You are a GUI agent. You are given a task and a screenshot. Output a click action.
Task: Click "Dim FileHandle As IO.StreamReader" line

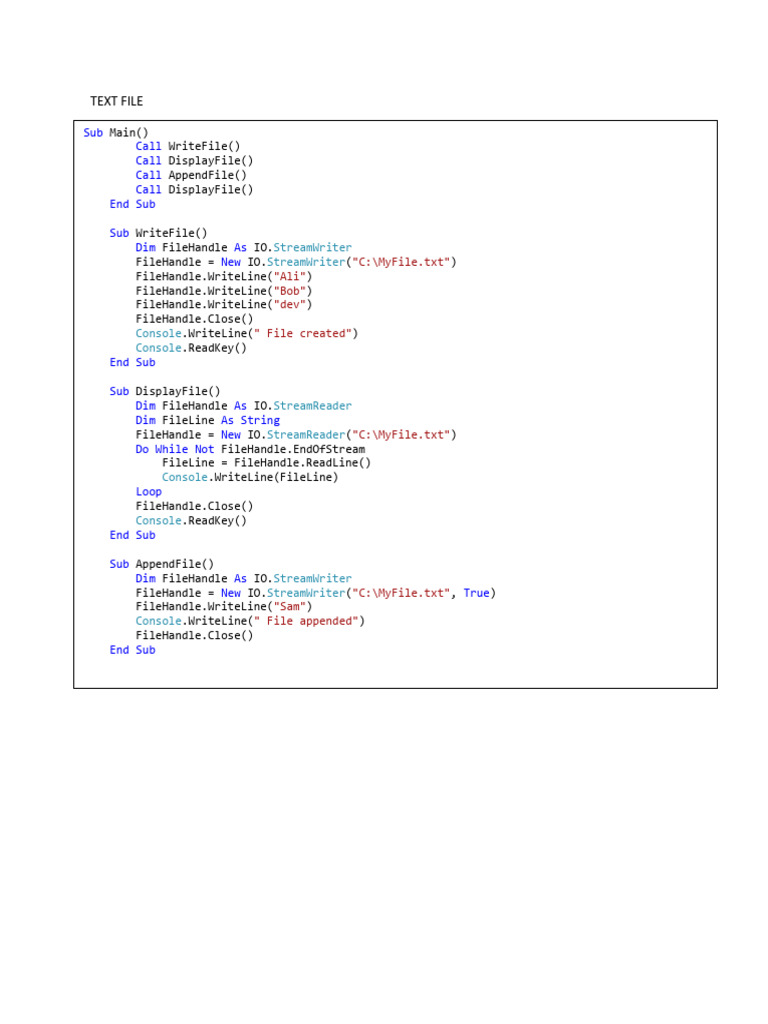pos(243,406)
